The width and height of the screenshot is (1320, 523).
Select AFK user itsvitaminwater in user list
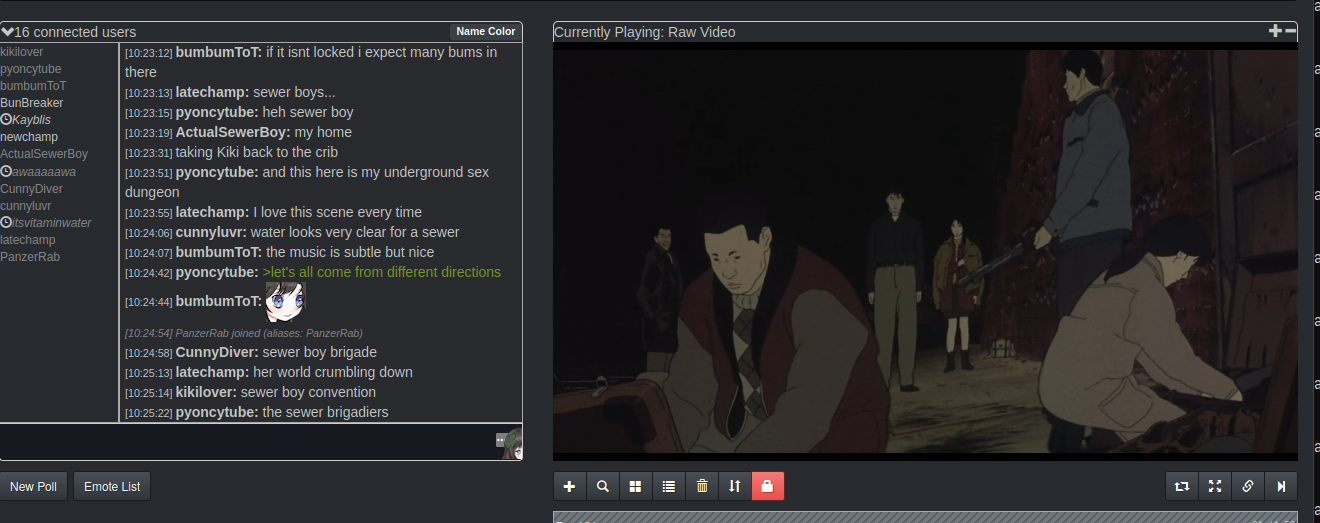[x=46, y=223]
